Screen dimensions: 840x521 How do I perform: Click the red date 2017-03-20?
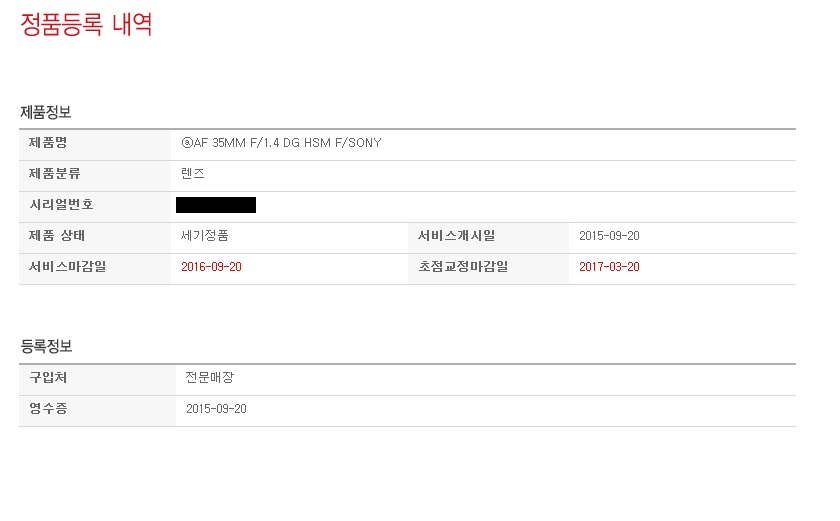tap(609, 267)
